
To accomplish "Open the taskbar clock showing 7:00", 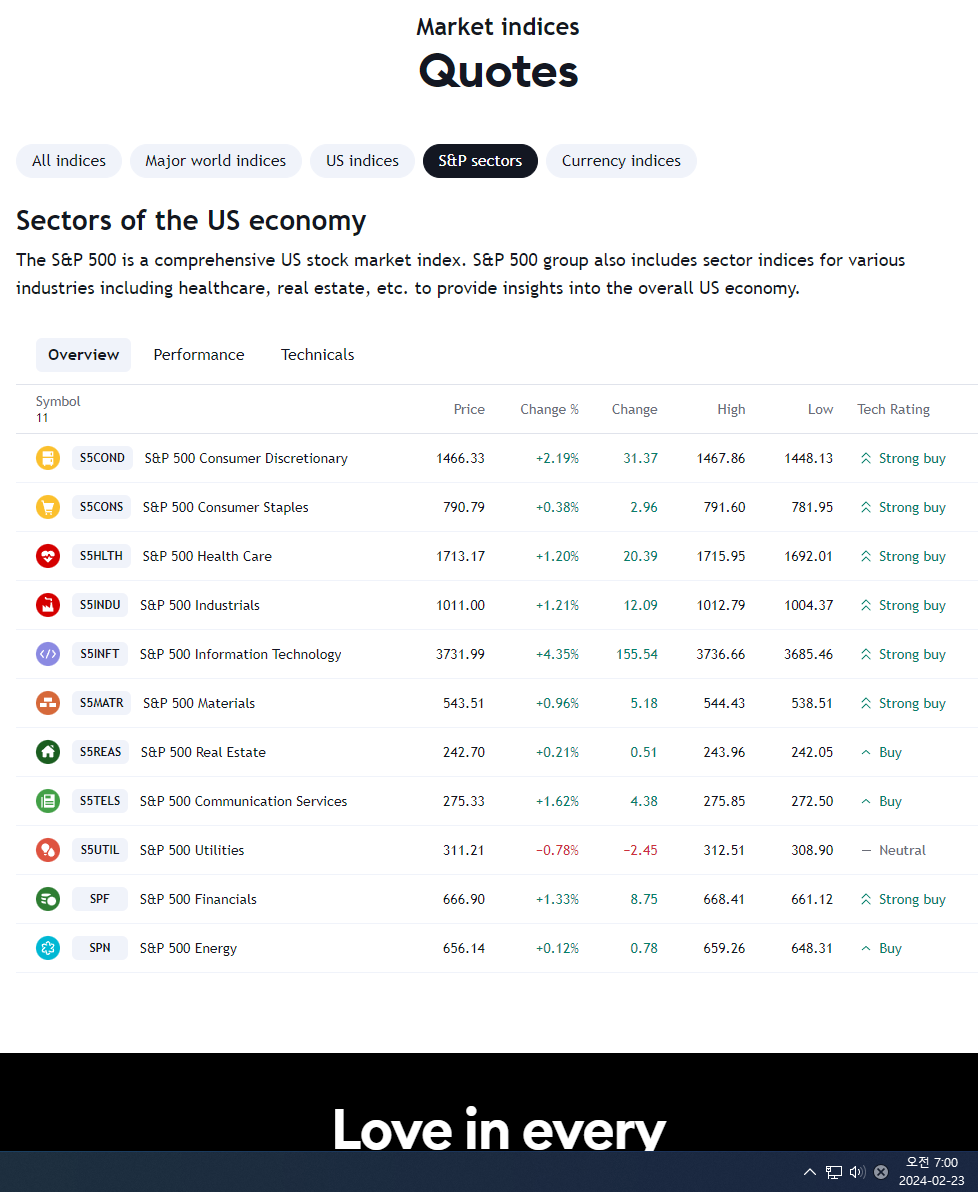I will point(931,1171).
